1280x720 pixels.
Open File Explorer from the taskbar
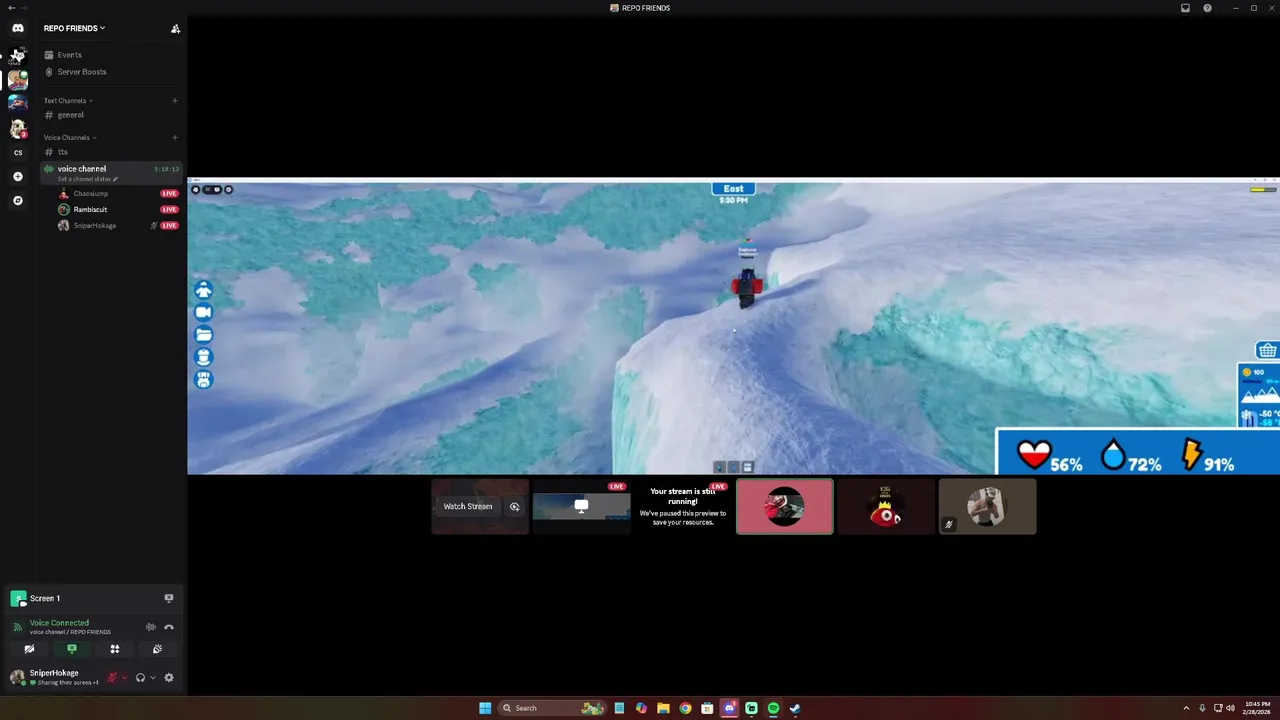click(x=663, y=708)
